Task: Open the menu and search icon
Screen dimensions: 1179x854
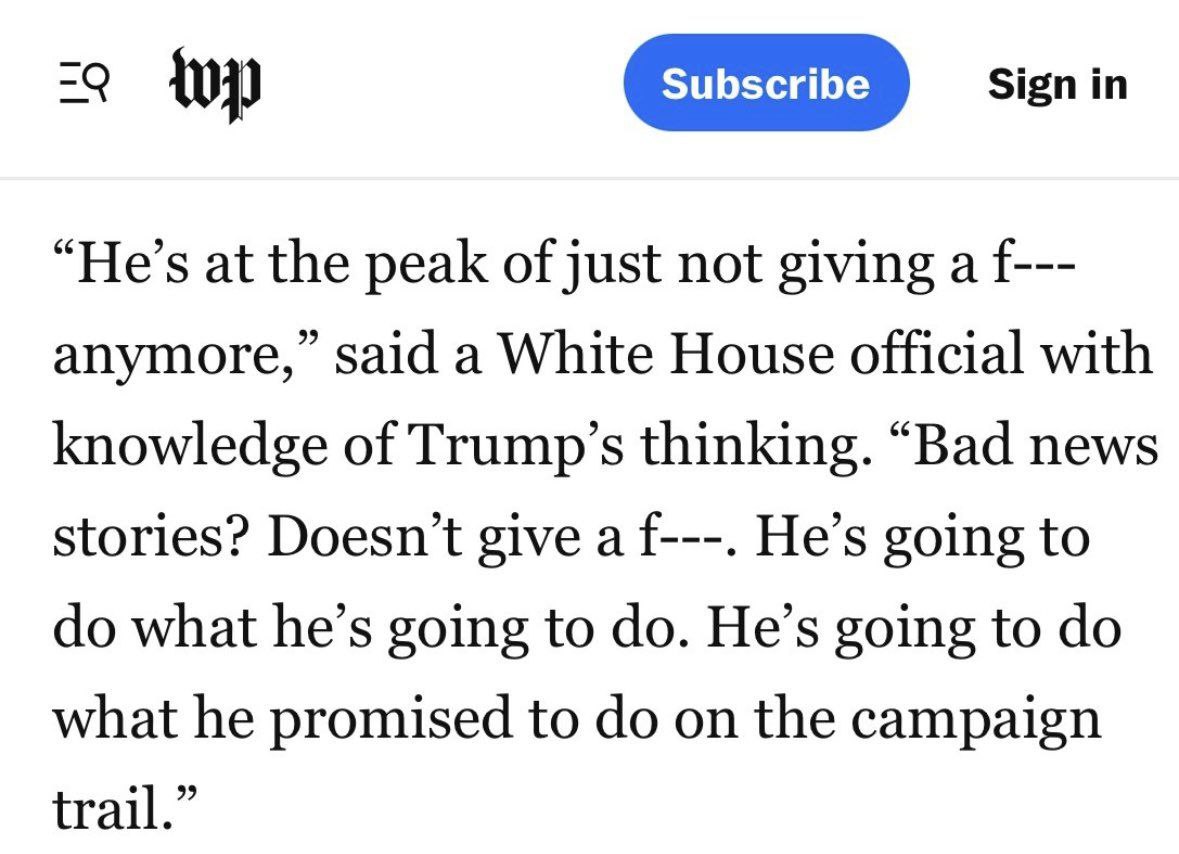Action: point(83,83)
